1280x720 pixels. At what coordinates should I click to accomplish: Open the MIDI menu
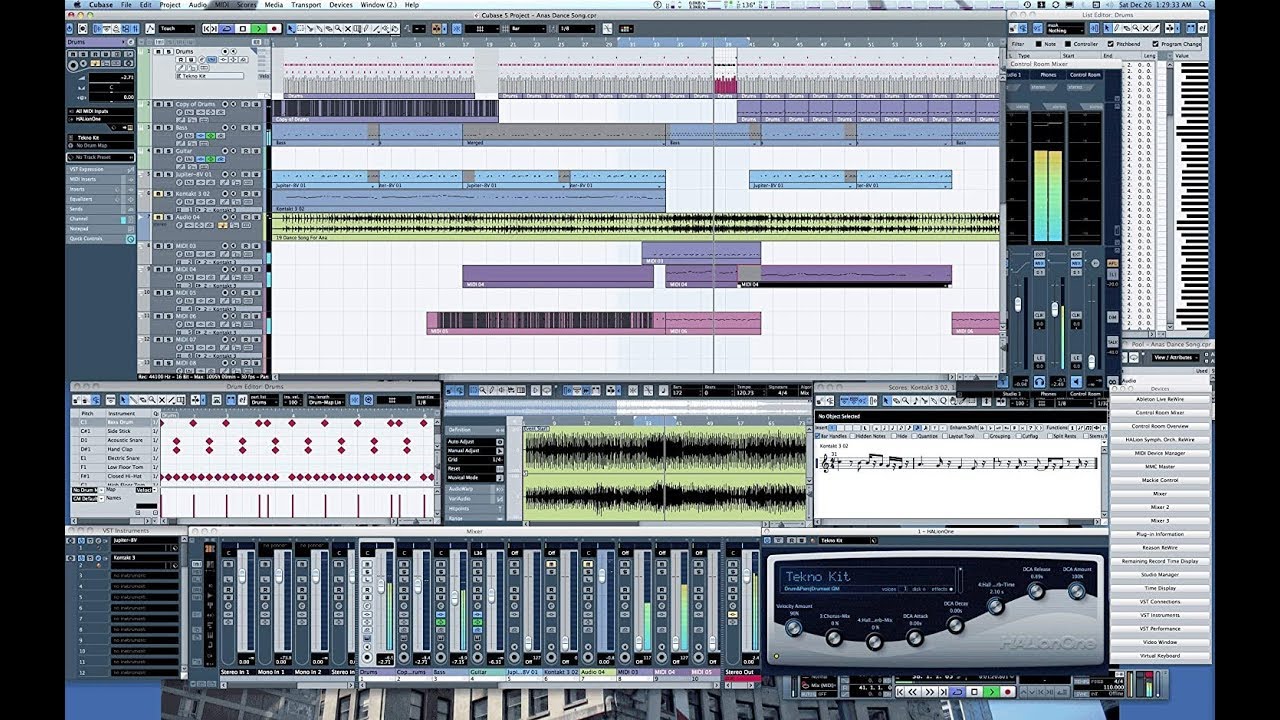click(221, 5)
